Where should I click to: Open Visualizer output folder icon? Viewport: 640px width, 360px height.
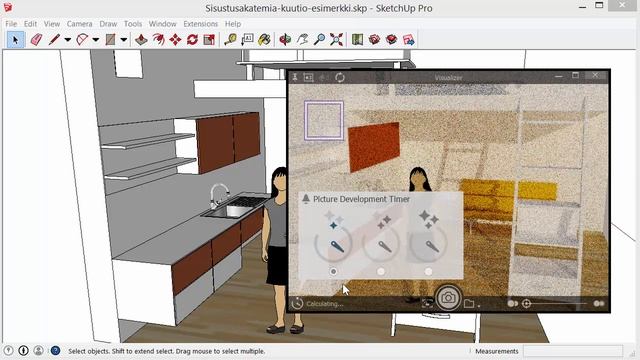[469, 304]
